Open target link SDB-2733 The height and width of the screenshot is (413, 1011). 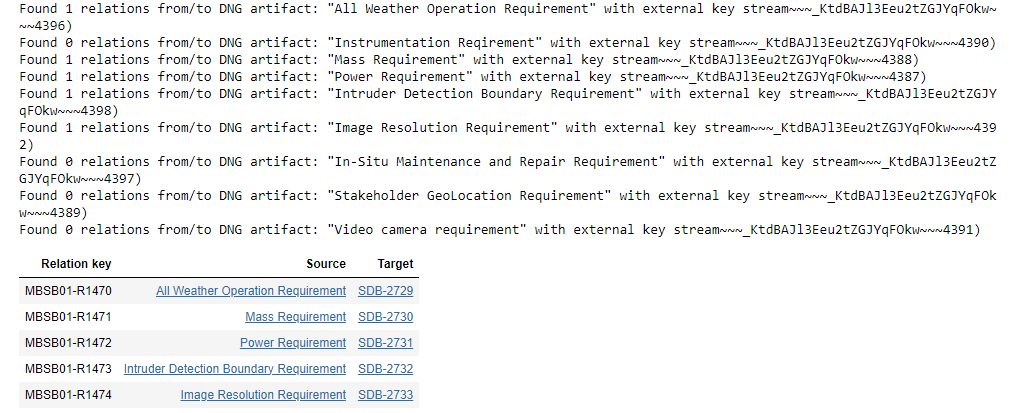point(385,395)
